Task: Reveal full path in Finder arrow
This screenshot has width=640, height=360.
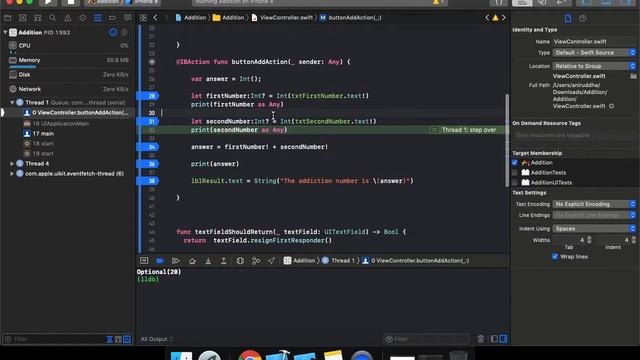Action: point(611,106)
